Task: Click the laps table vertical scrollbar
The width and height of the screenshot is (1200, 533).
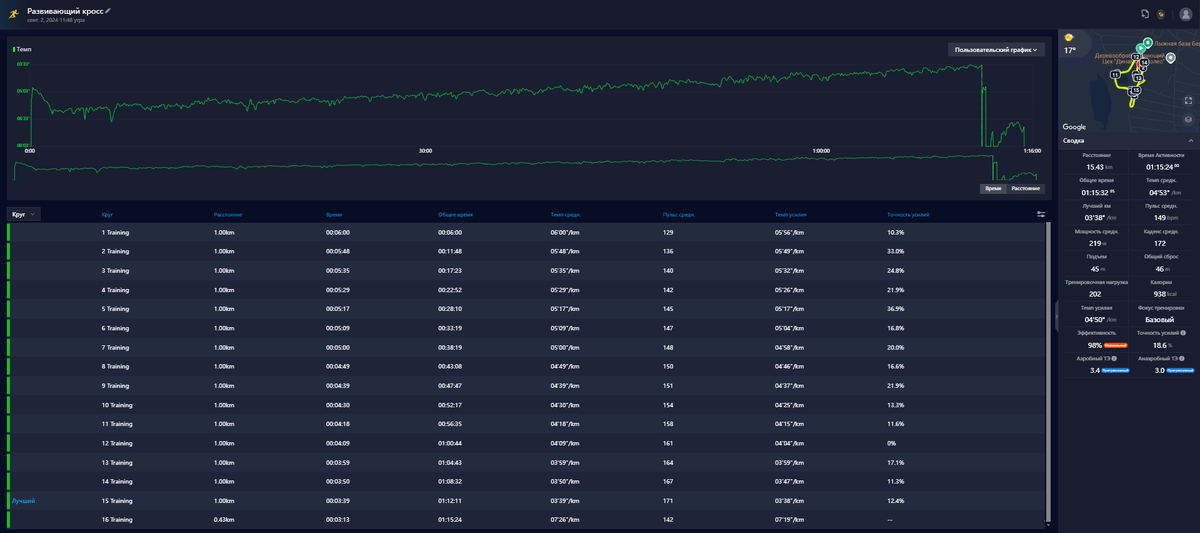Action: [1048, 370]
